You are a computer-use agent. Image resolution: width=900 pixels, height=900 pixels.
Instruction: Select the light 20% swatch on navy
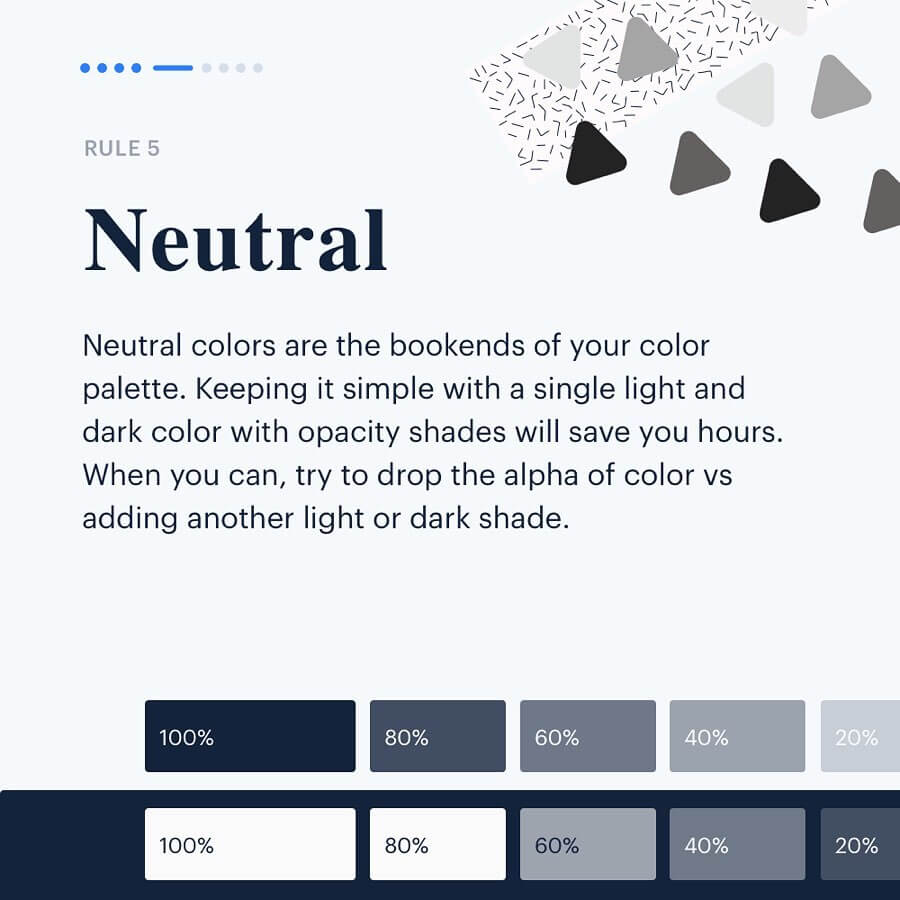pyautogui.click(x=861, y=844)
